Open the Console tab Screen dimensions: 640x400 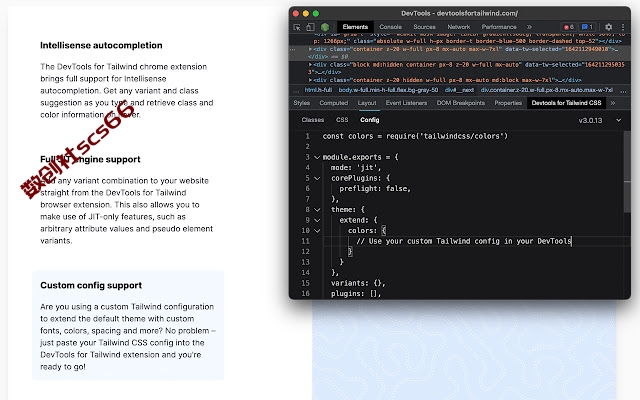pyautogui.click(x=391, y=27)
